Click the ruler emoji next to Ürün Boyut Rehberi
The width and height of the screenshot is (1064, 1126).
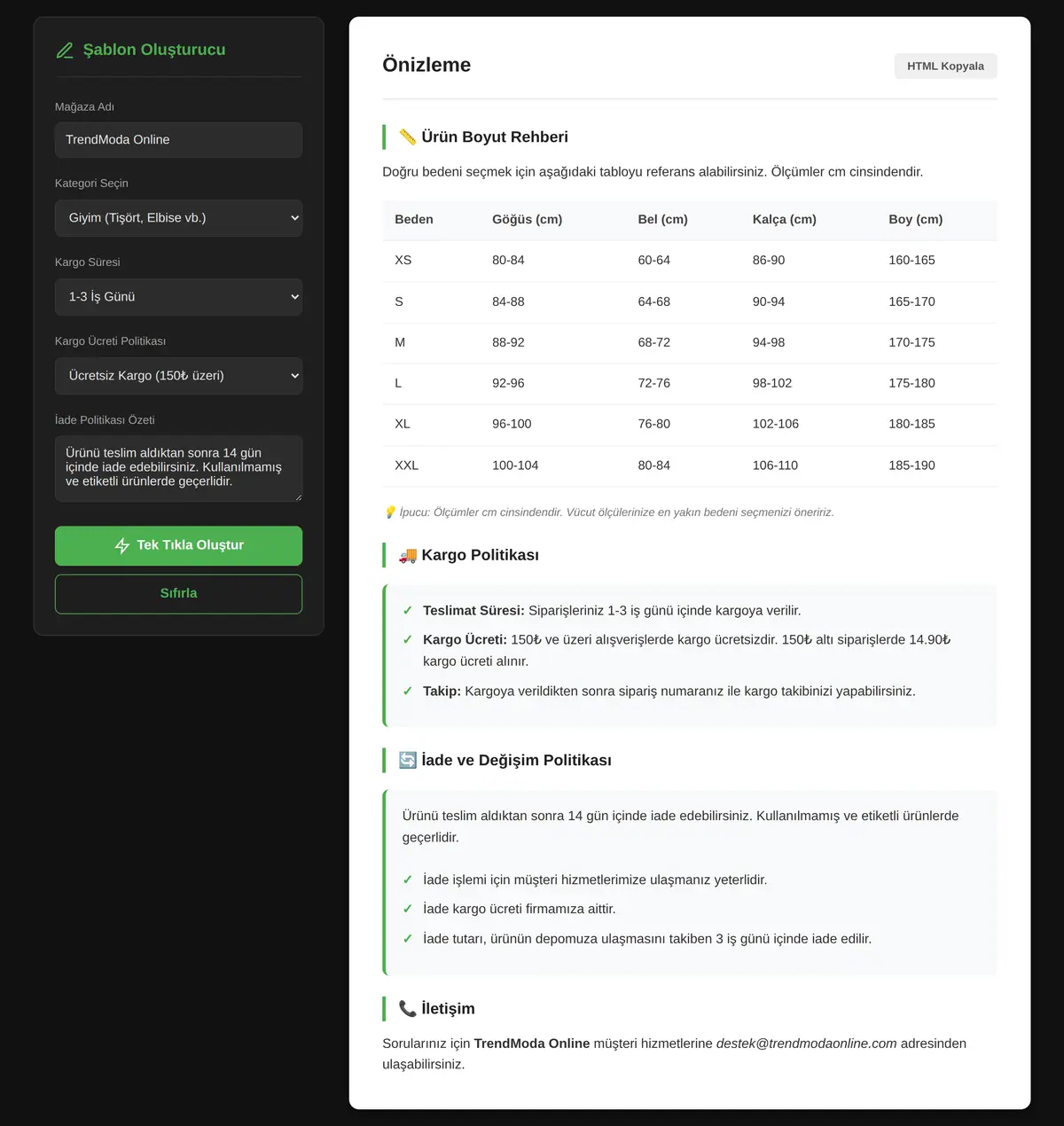408,137
